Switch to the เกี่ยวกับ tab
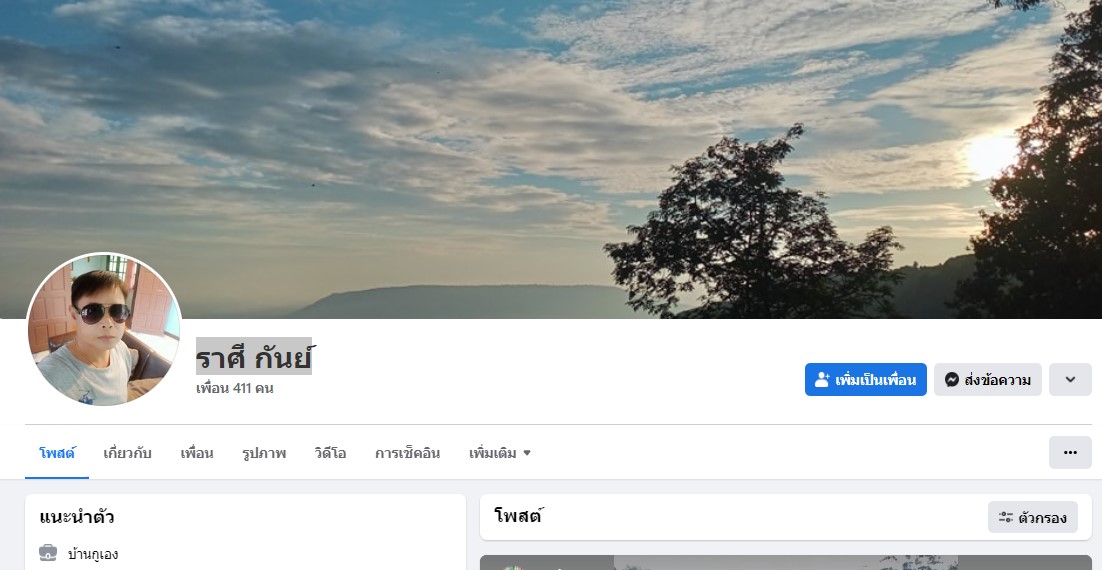 127,453
